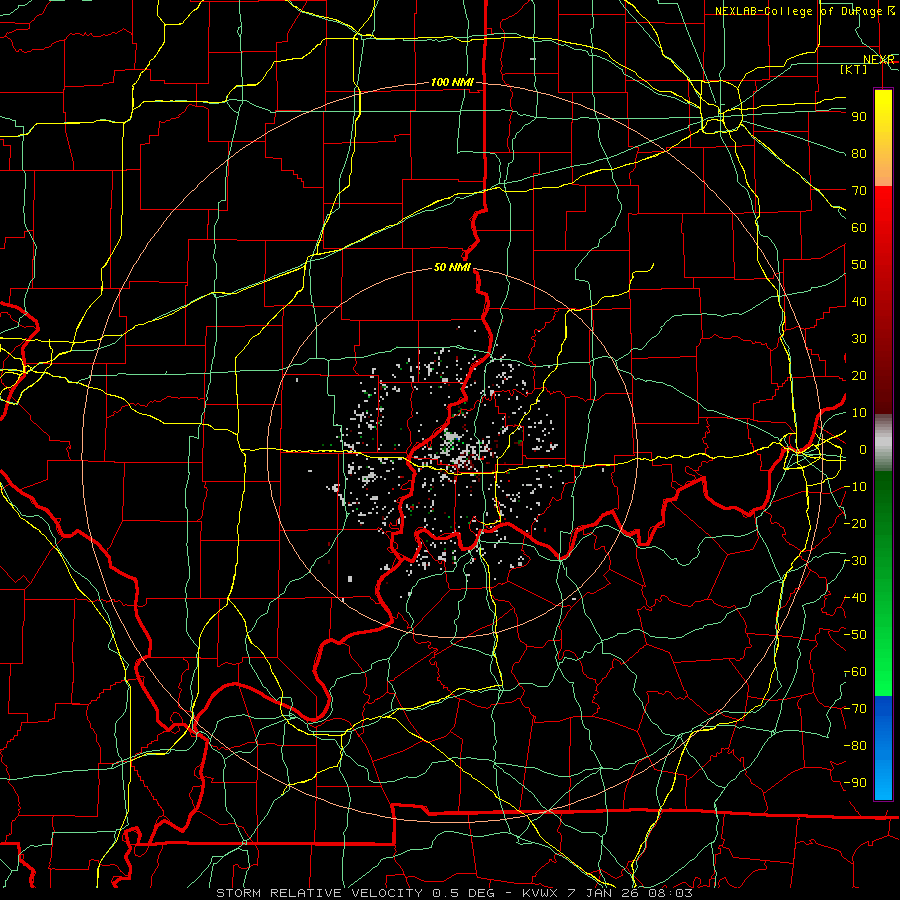Click the Storm Relative Velocity caption at bottom
900x900 pixels.
pos(454,893)
